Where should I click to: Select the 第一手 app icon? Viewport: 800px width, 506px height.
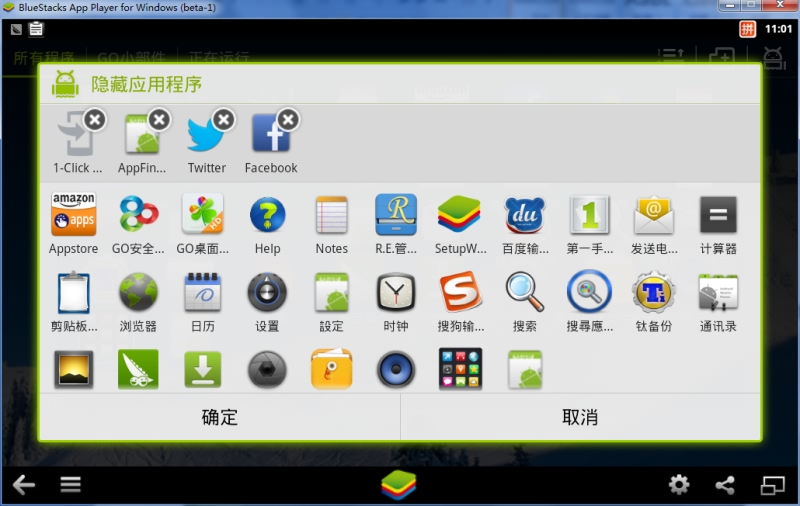point(589,214)
